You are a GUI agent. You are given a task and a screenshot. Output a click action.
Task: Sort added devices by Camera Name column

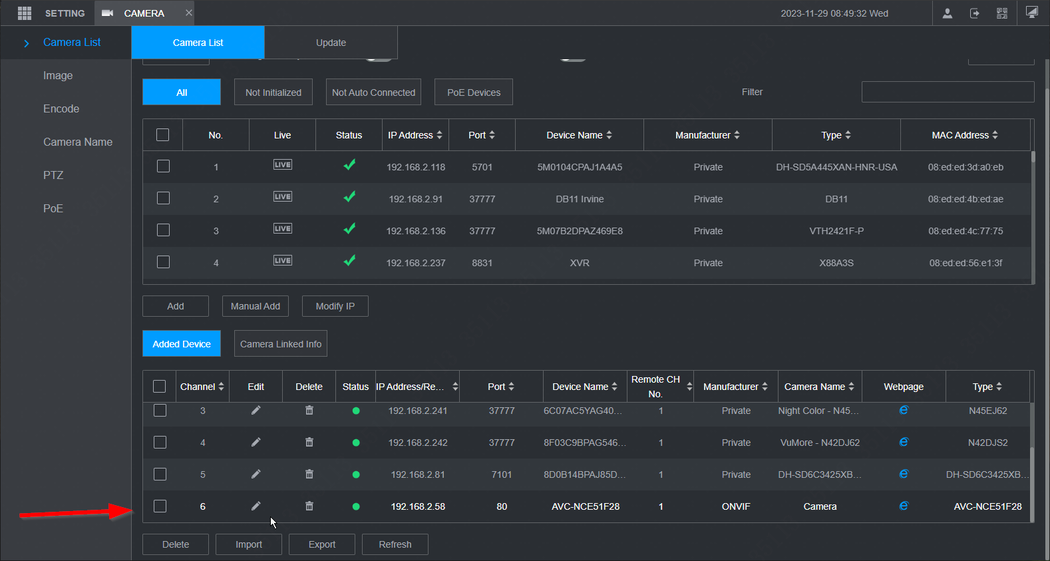tap(820, 386)
